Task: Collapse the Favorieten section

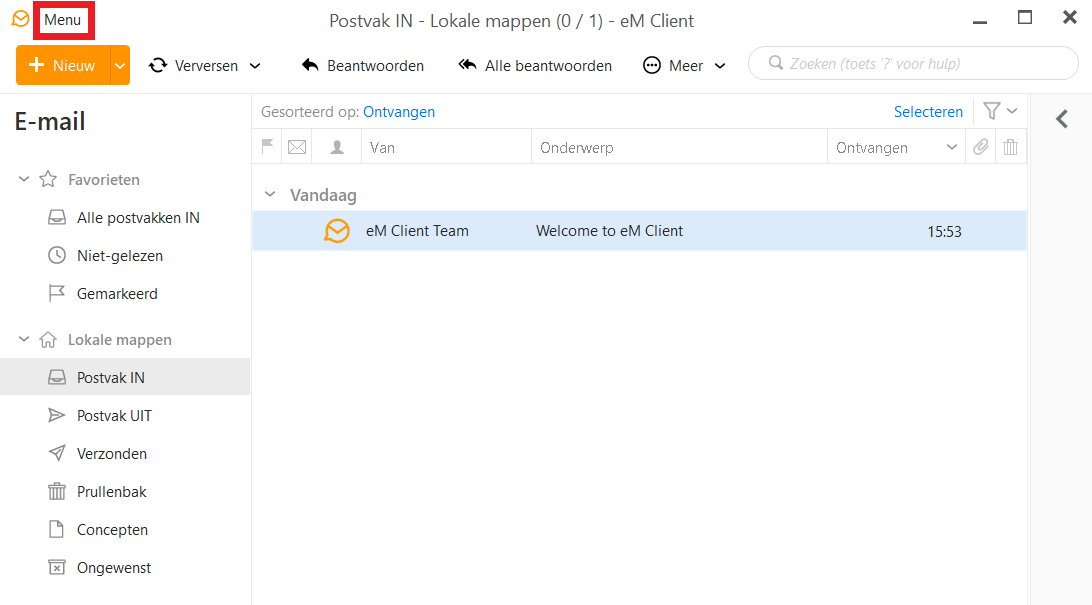Action: (x=25, y=180)
